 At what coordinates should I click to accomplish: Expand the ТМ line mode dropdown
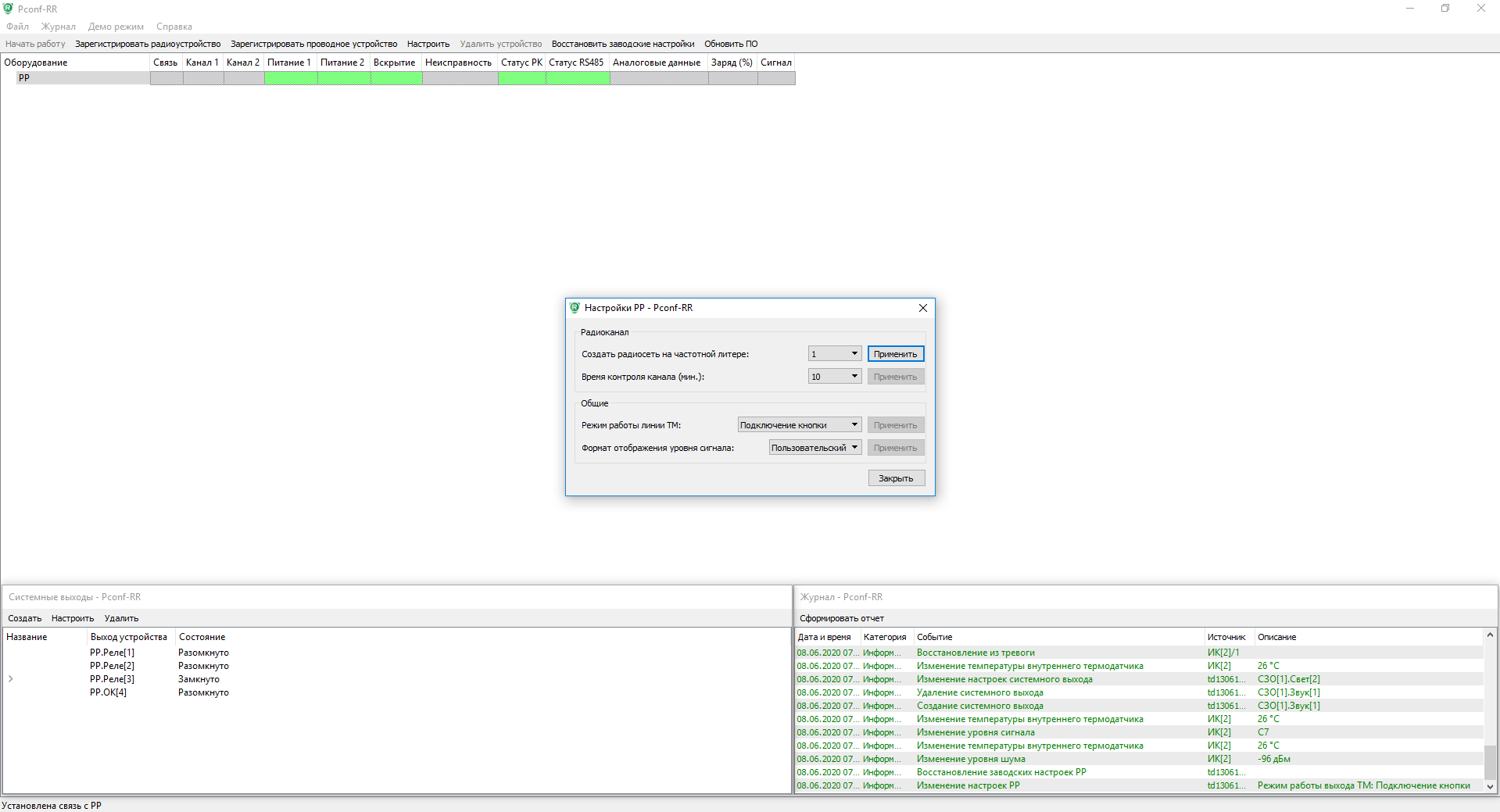click(x=799, y=425)
